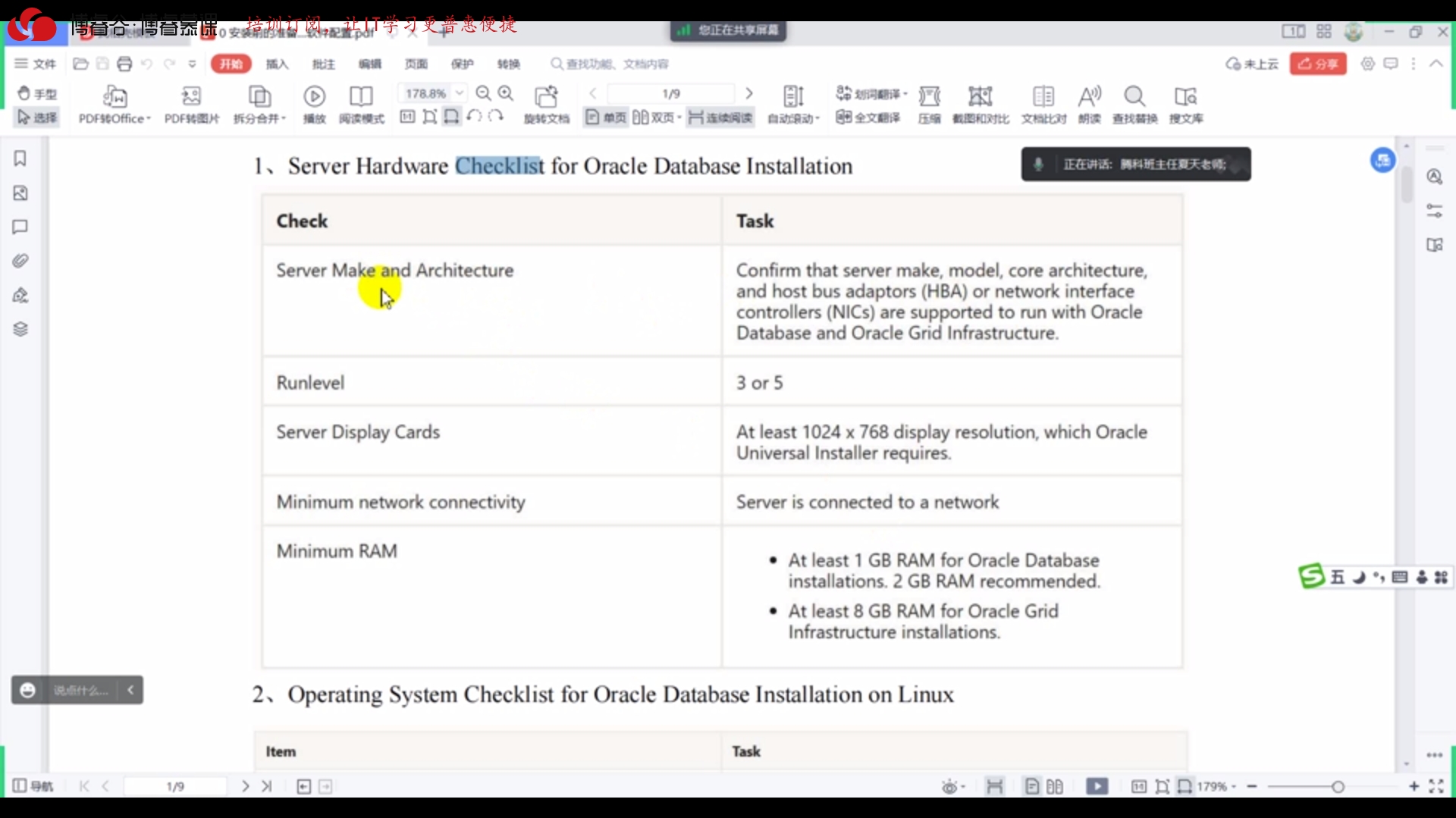
Task: Click the 搜文库 library search tool
Action: (x=1186, y=105)
